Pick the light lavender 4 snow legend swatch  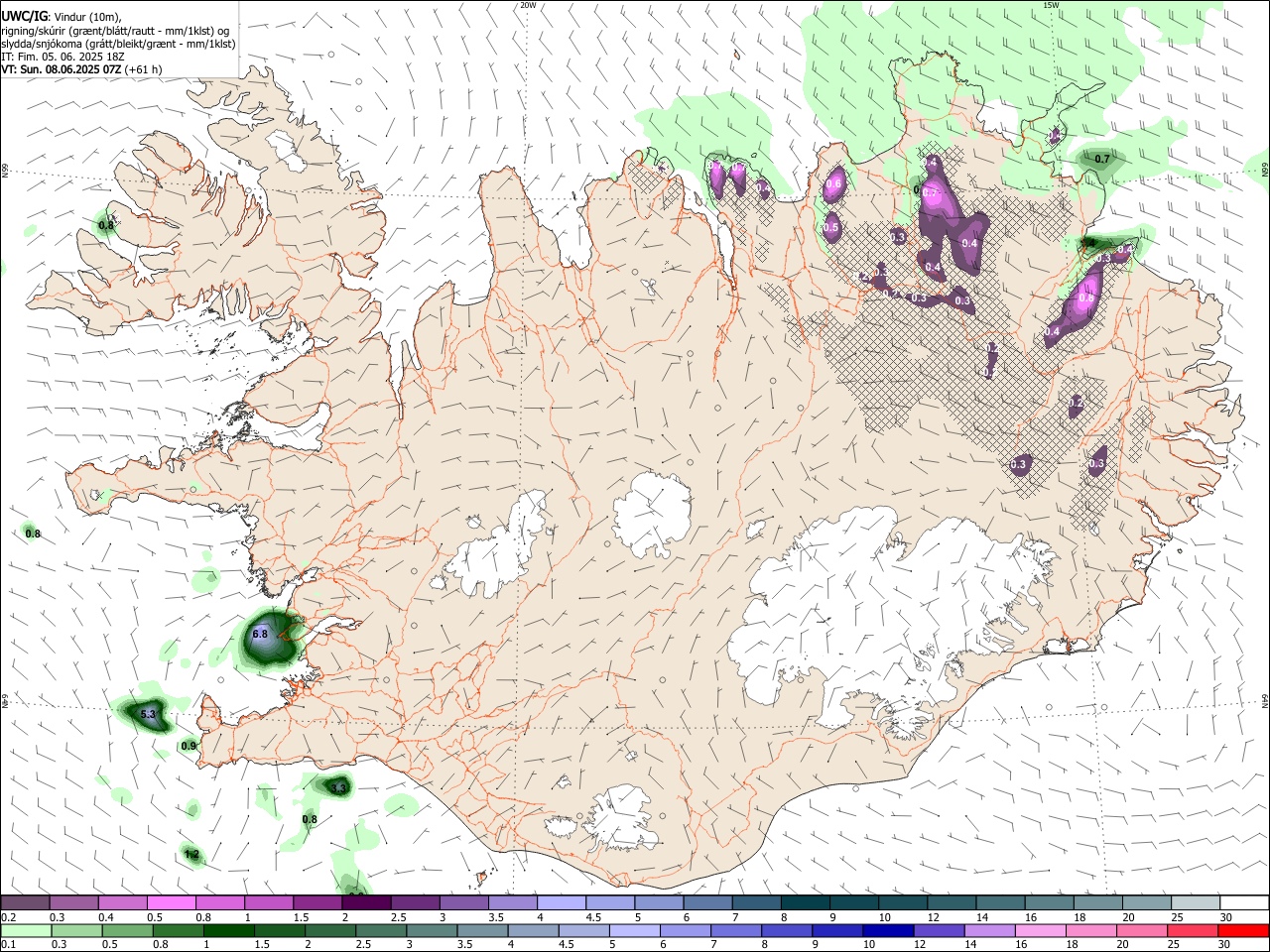(x=562, y=903)
